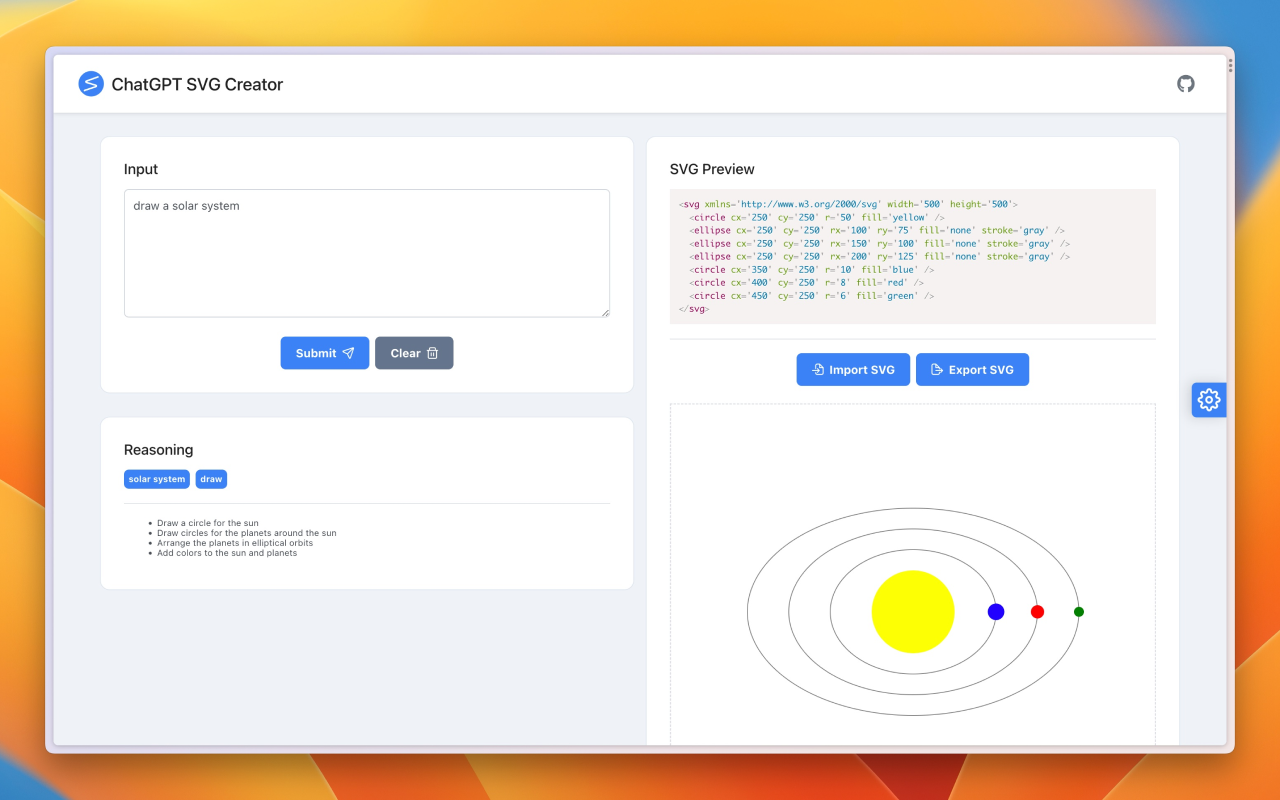Viewport: 1280px width, 800px height.
Task: Click the ChatGPT SVG Creator logo icon
Action: tap(91, 84)
